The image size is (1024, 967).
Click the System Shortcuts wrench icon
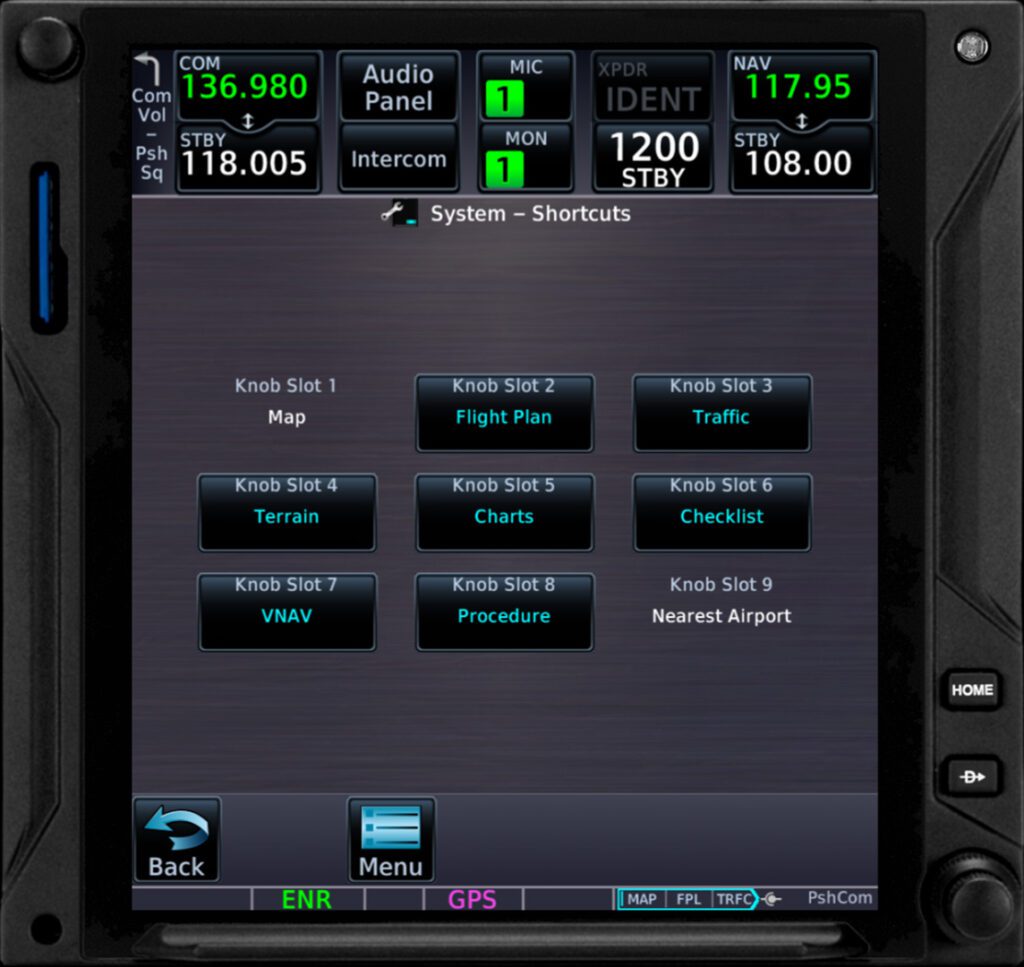tap(399, 213)
